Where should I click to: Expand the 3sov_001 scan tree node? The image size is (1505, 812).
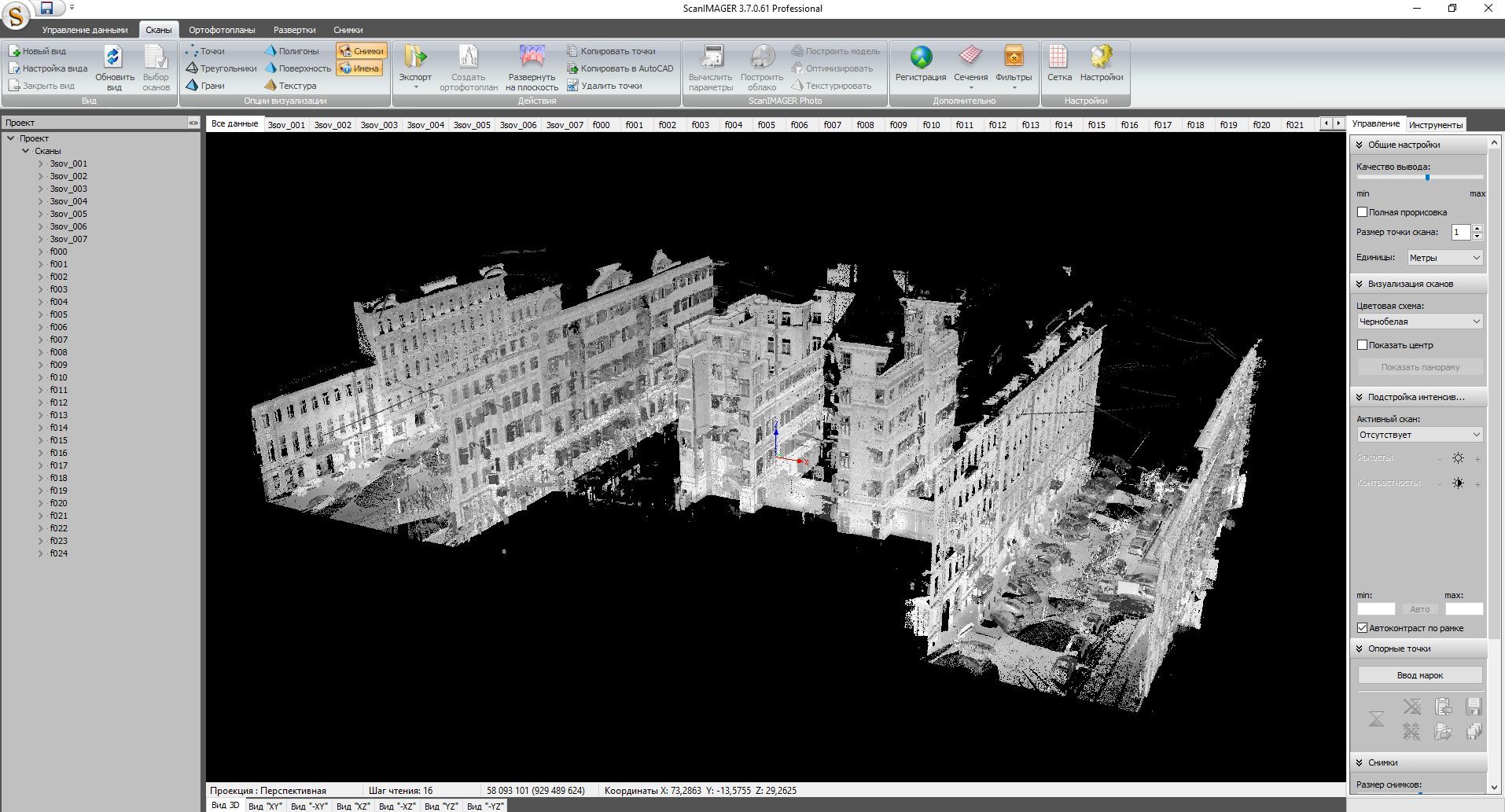[41, 164]
